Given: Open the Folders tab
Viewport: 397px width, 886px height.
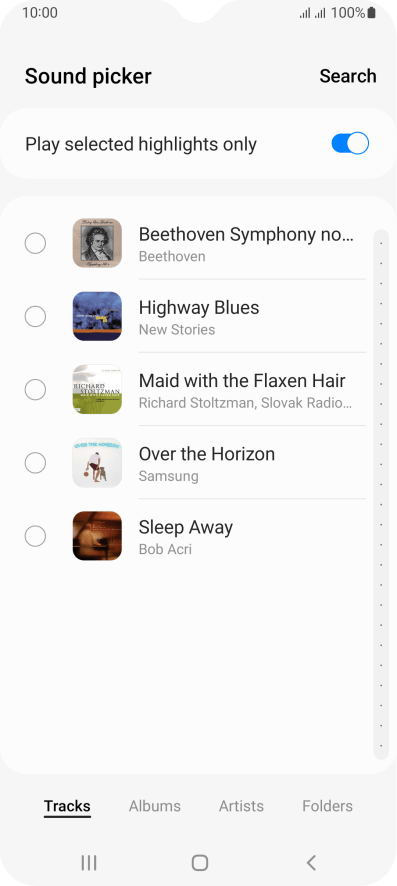Looking at the screenshot, I should coord(328,806).
